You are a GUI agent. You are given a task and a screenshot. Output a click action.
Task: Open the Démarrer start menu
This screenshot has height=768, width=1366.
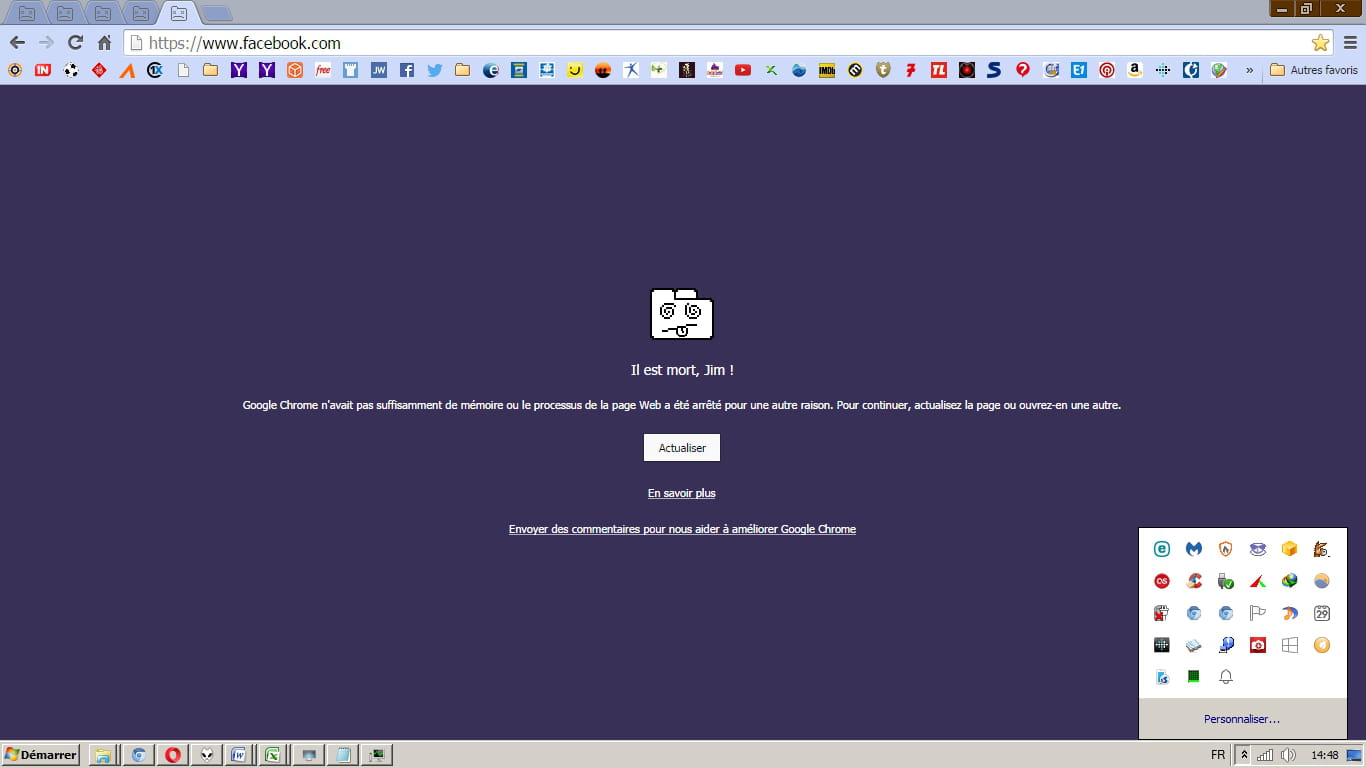[x=41, y=755]
